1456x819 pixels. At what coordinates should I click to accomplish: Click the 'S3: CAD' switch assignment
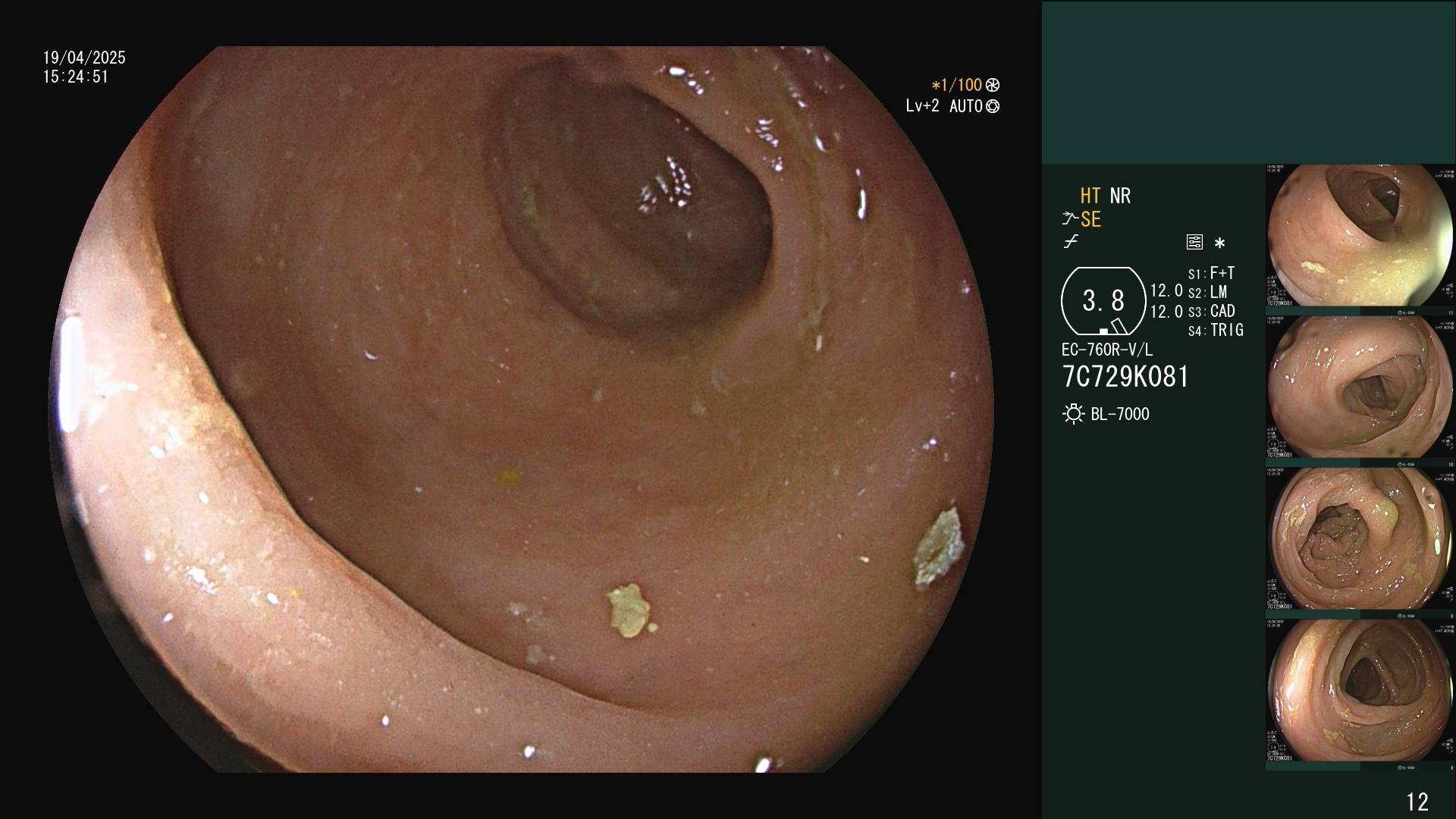[x=1212, y=311]
